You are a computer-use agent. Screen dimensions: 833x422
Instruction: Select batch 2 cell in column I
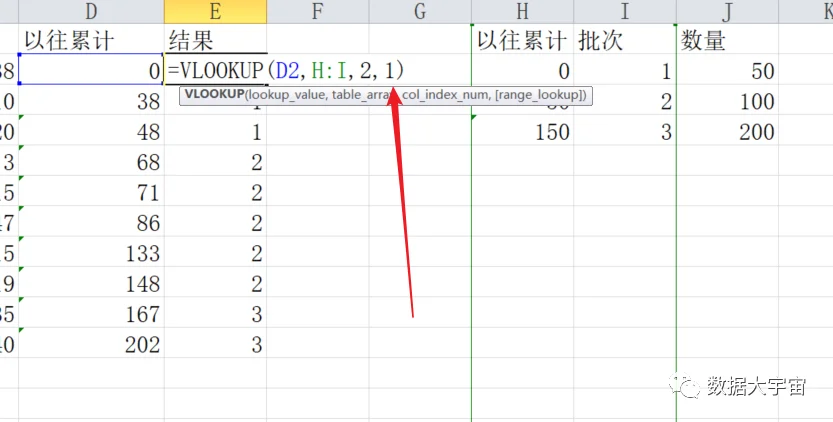[x=625, y=100]
